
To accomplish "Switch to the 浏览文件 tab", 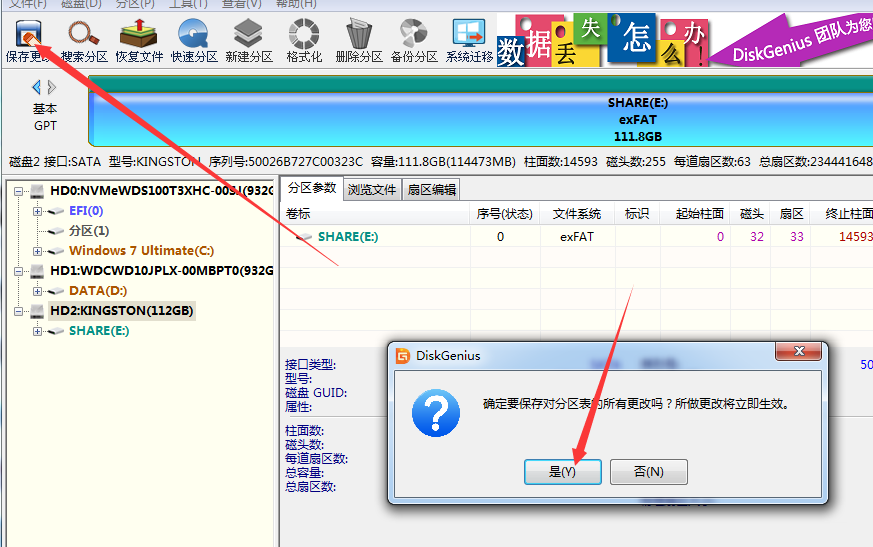I will click(372, 190).
